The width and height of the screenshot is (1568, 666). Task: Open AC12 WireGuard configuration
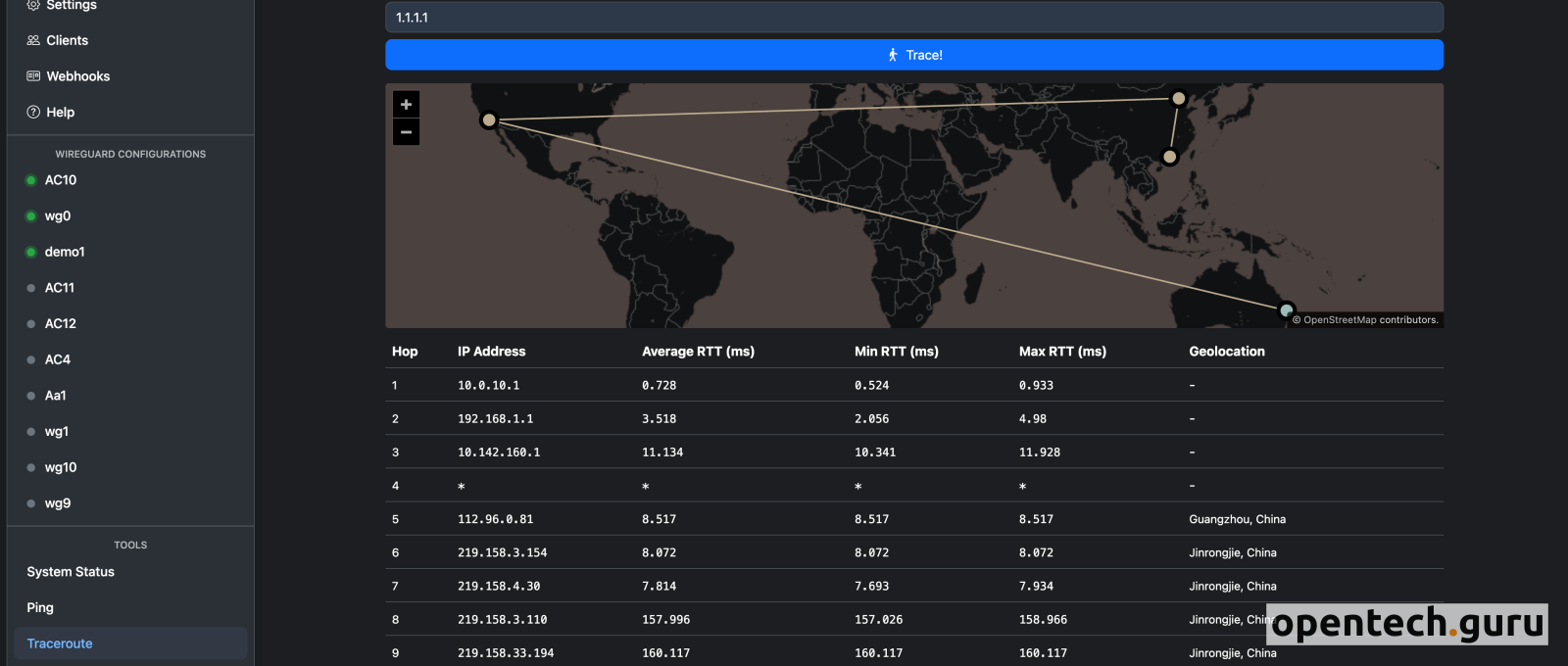pyautogui.click(x=61, y=323)
